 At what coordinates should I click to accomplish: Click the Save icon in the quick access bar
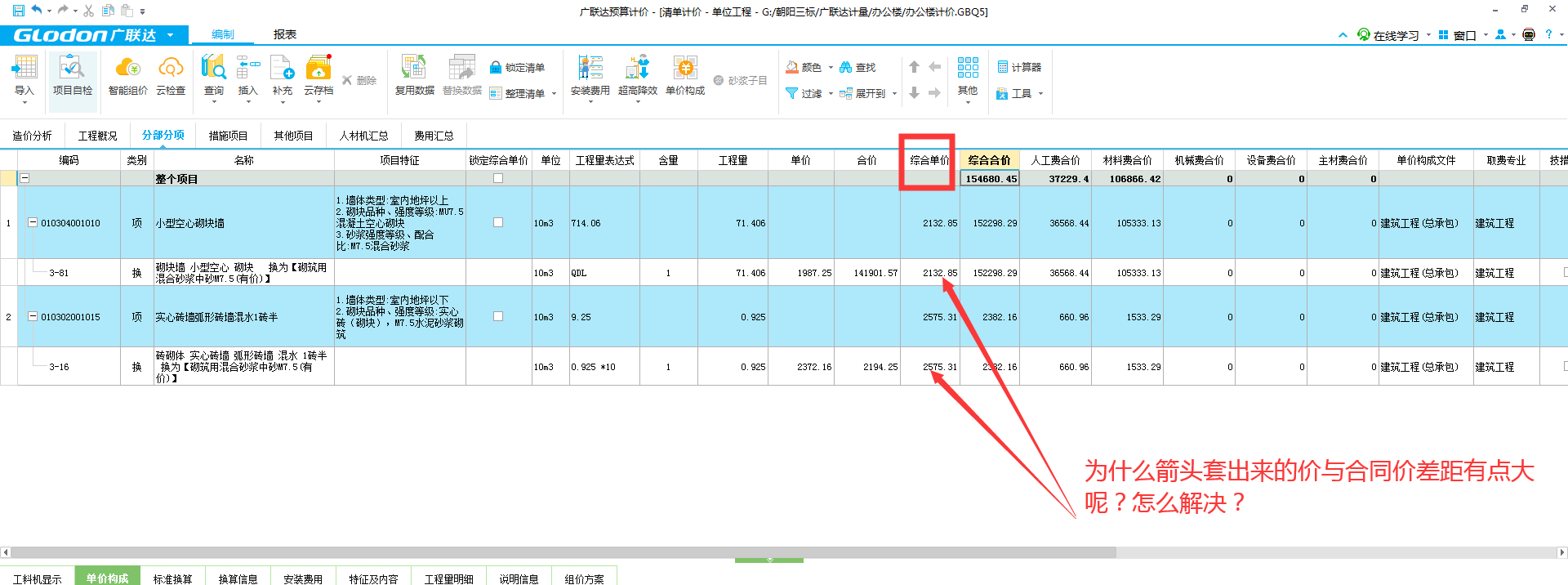coord(18,11)
